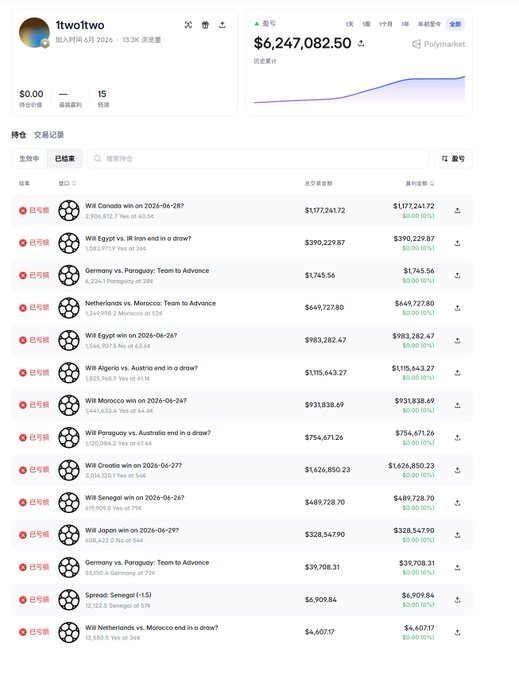519x680 pixels.
Task: Click the sort icon beside the 盘口 column header
Action: (x=74, y=183)
